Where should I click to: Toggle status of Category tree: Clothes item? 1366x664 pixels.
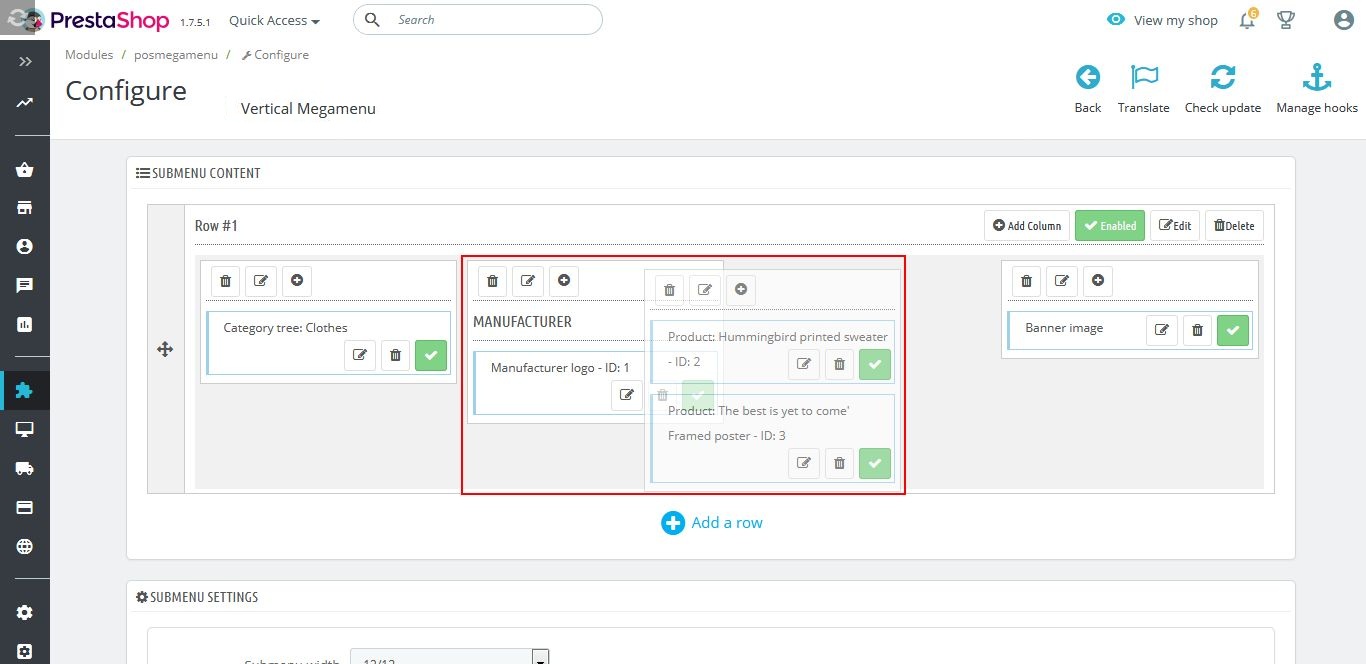(431, 355)
